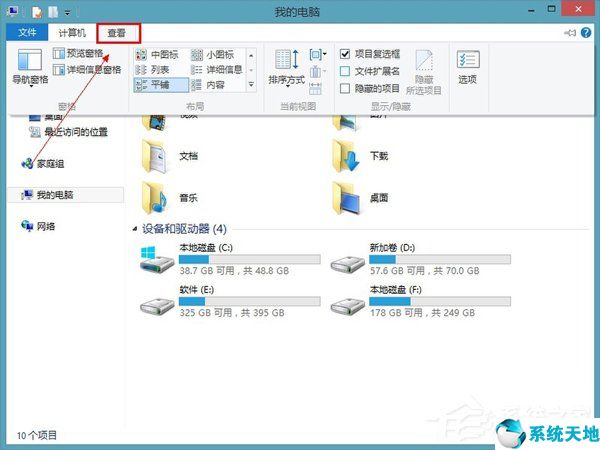Click the title bar system menu icon

pos(13,11)
